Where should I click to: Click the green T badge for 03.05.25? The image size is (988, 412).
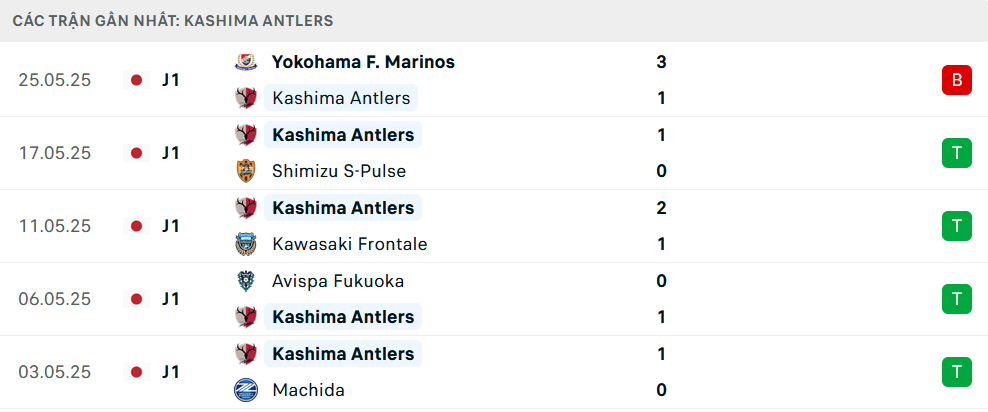957,372
